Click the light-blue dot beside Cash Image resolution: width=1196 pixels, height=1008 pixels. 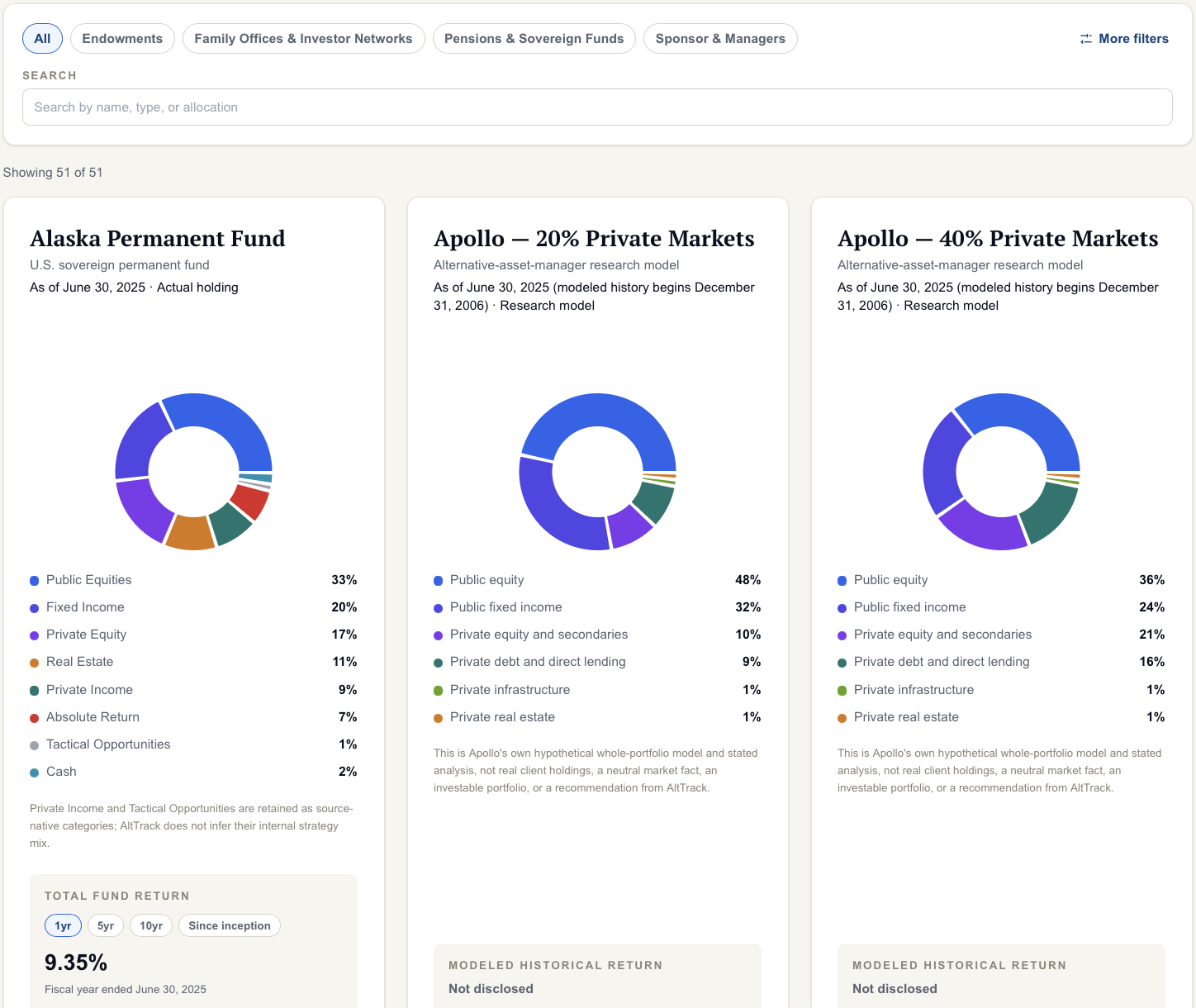tap(35, 773)
